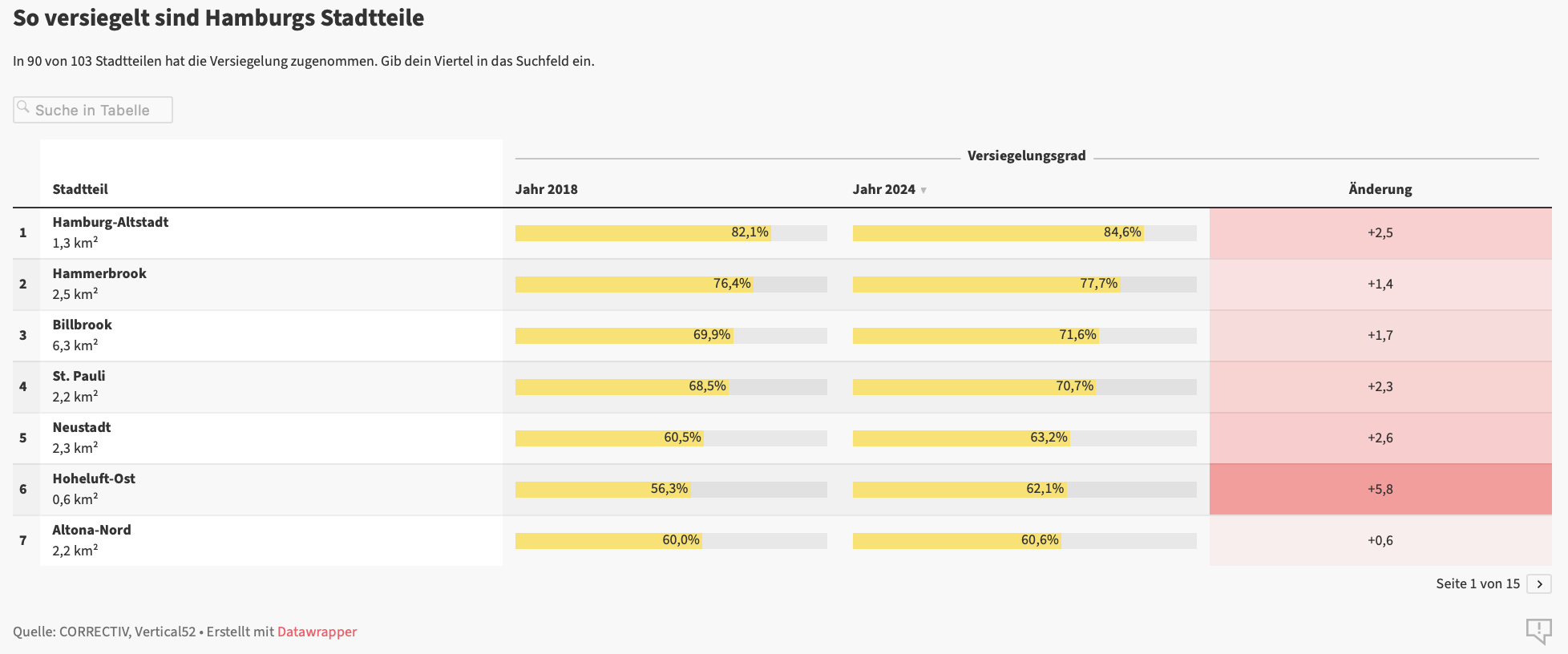Click Hammerbrook 2018 bar showing 76,4%
This screenshot has height=654, width=1568.
[x=633, y=284]
